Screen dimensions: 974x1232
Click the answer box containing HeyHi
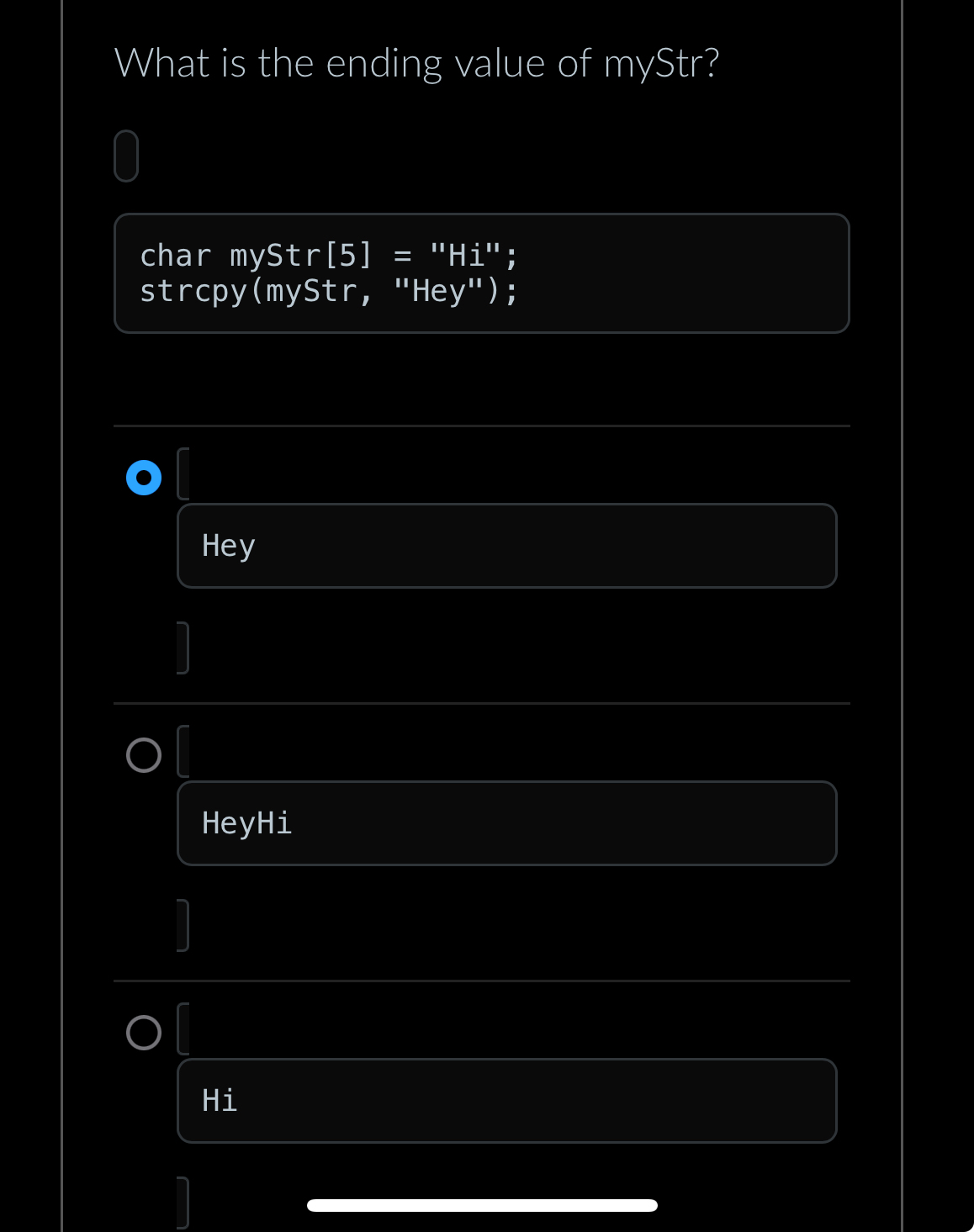pos(506,822)
